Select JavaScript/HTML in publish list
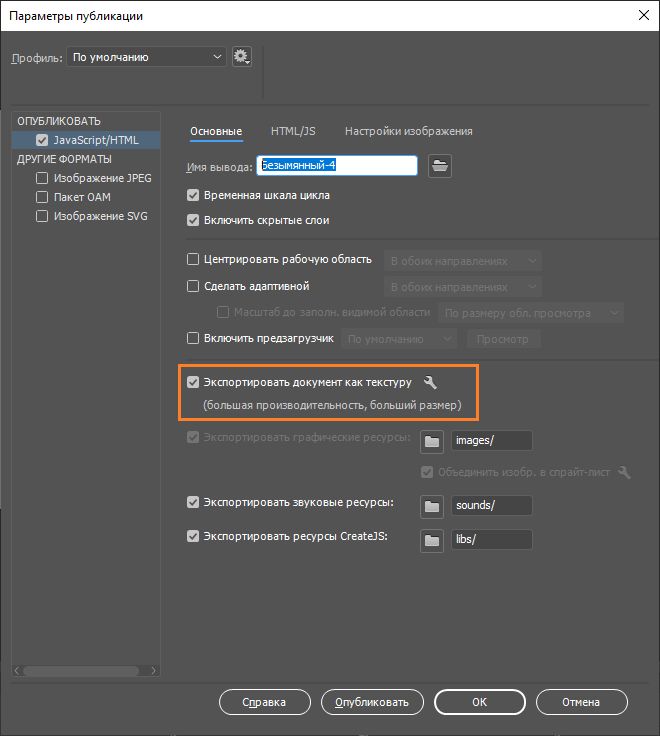Image resolution: width=660 pixels, height=736 pixels. click(86, 140)
